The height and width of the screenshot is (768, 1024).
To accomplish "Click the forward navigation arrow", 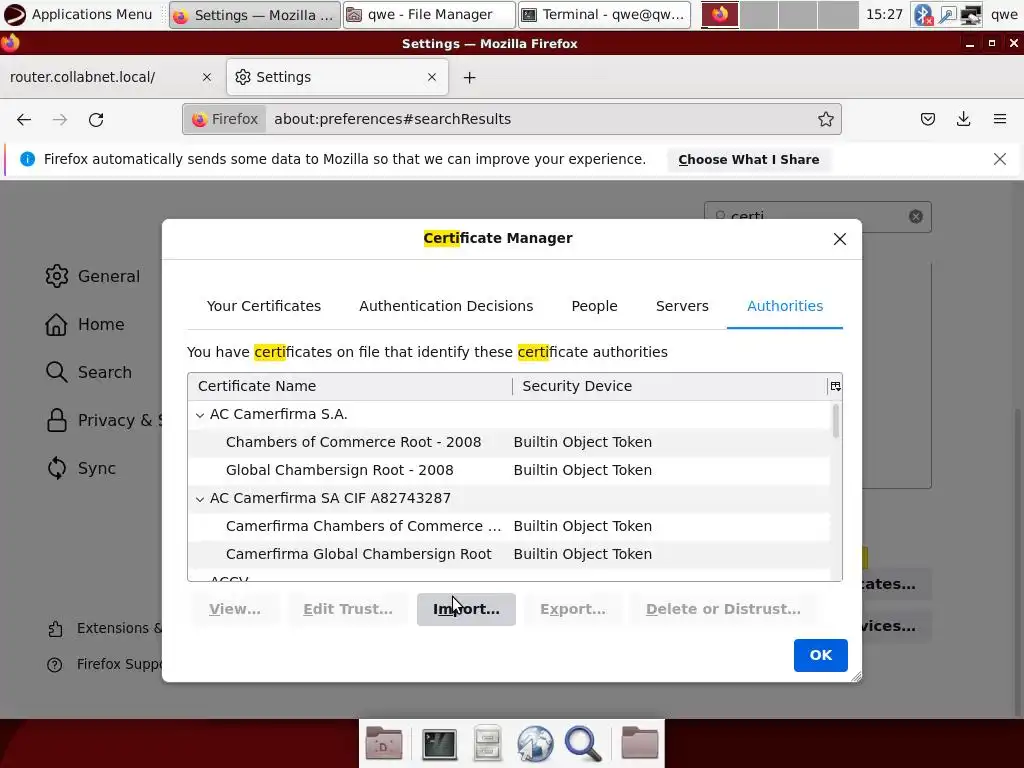I will [x=60, y=120].
